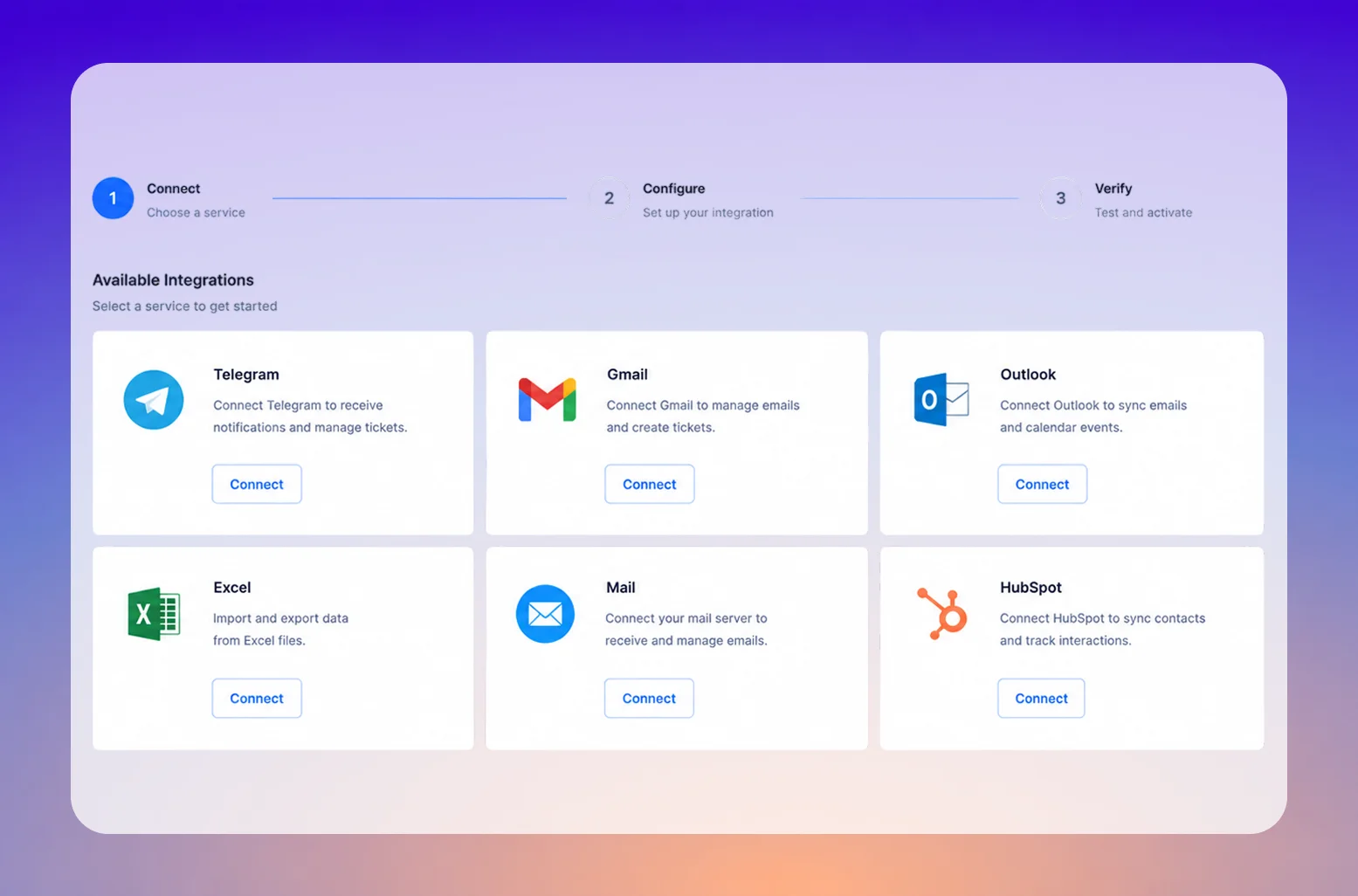Connect the Outlook integration
This screenshot has height=896, width=1358.
[1042, 484]
